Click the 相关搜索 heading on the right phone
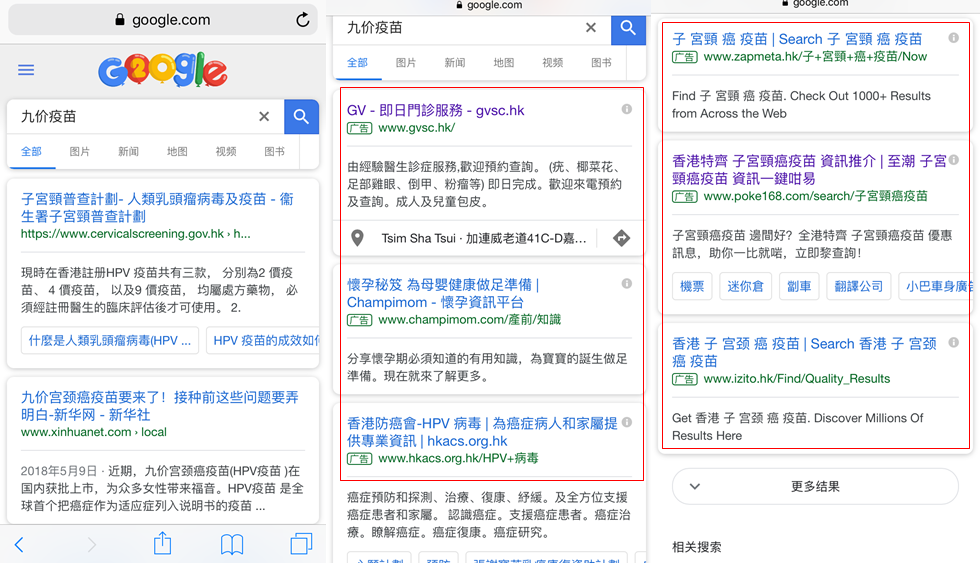 pos(697,547)
